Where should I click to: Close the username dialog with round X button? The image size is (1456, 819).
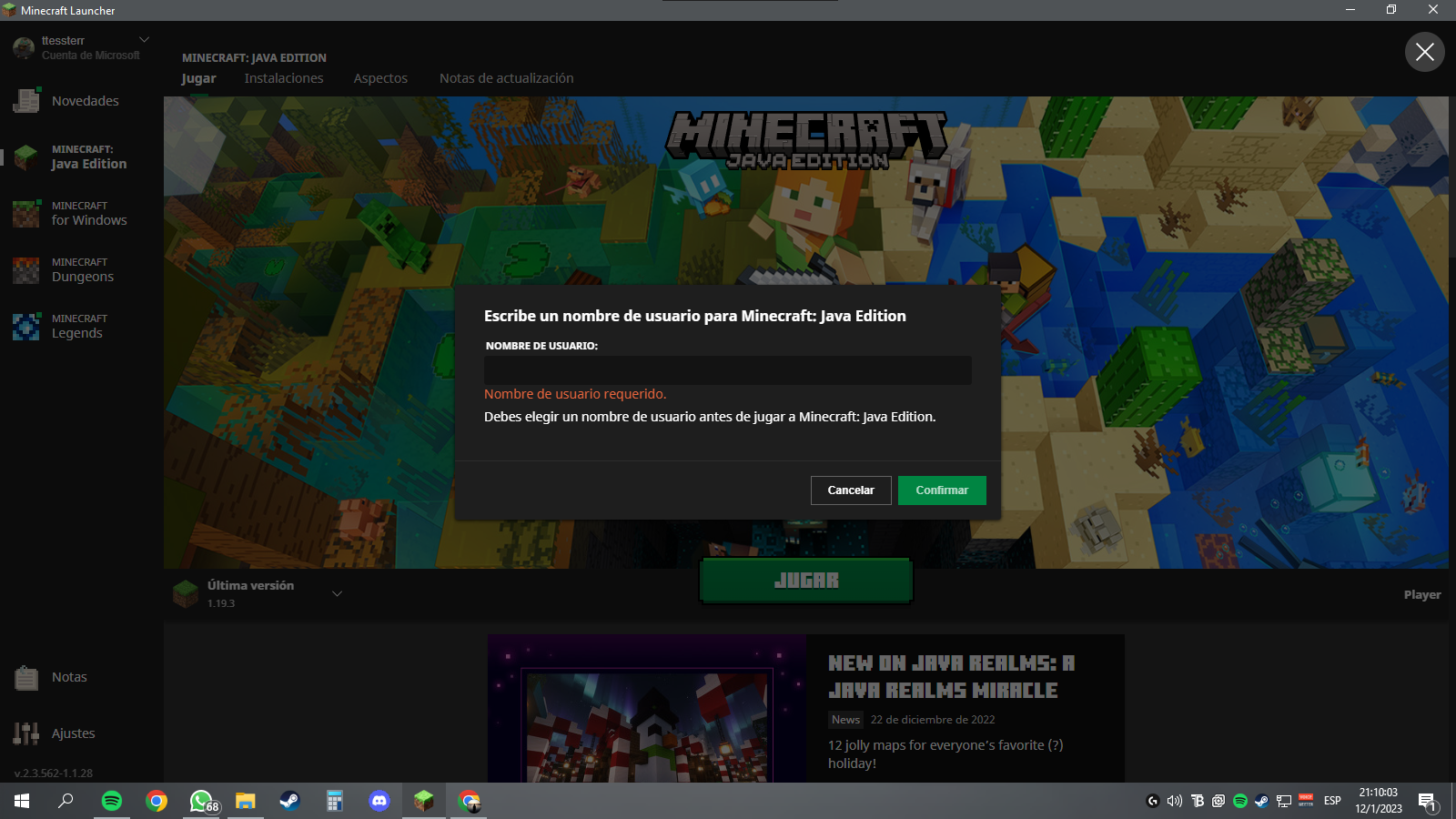pyautogui.click(x=1425, y=52)
